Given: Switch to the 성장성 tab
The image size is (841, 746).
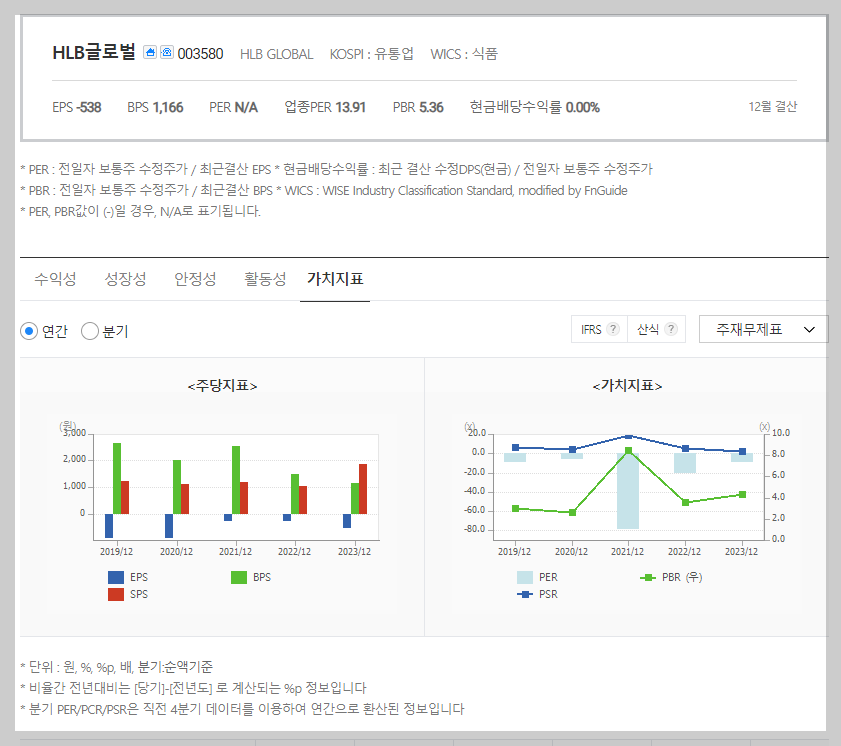Looking at the screenshot, I should point(125,279).
